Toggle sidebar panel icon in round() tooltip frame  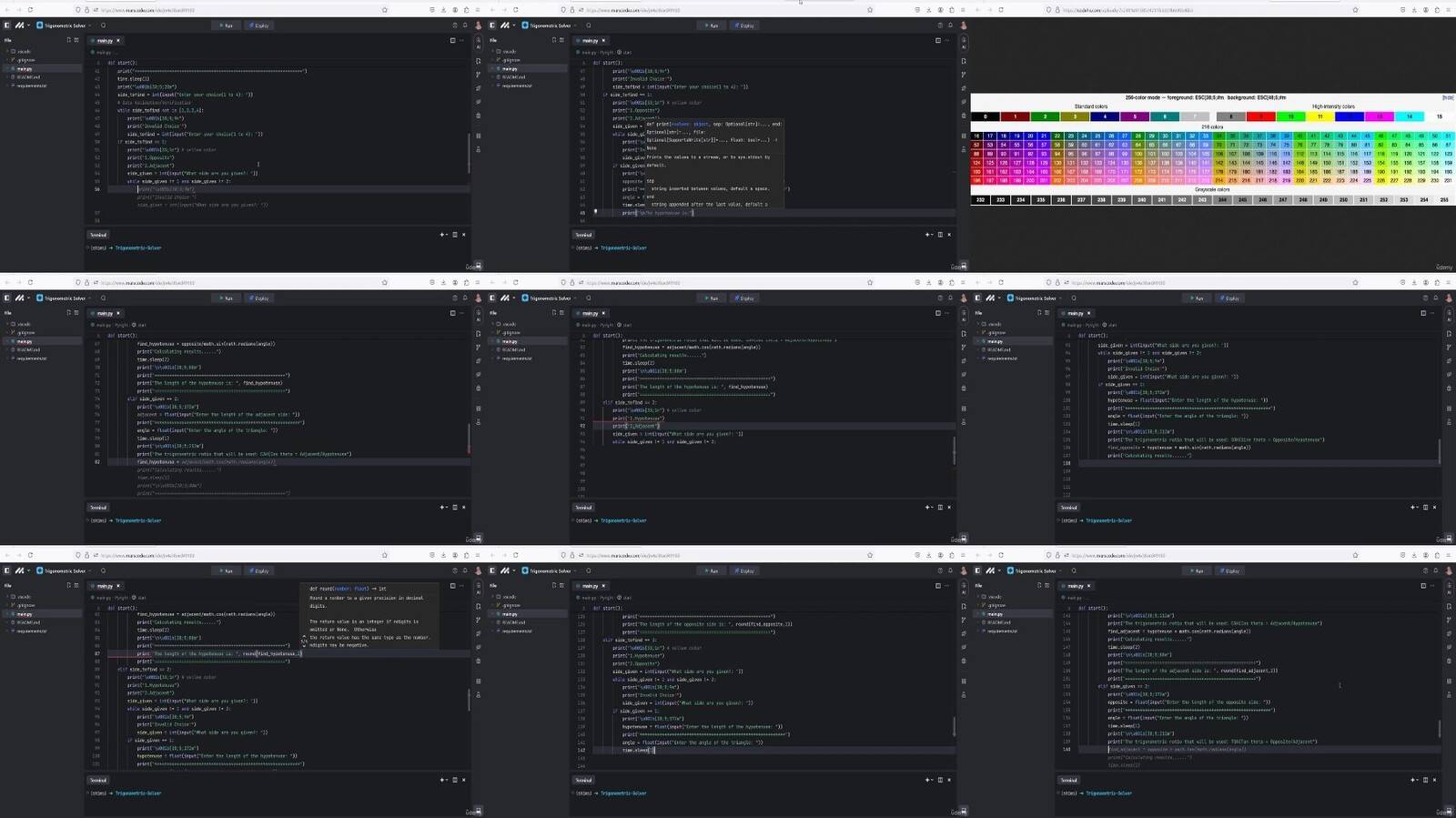(x=7, y=571)
